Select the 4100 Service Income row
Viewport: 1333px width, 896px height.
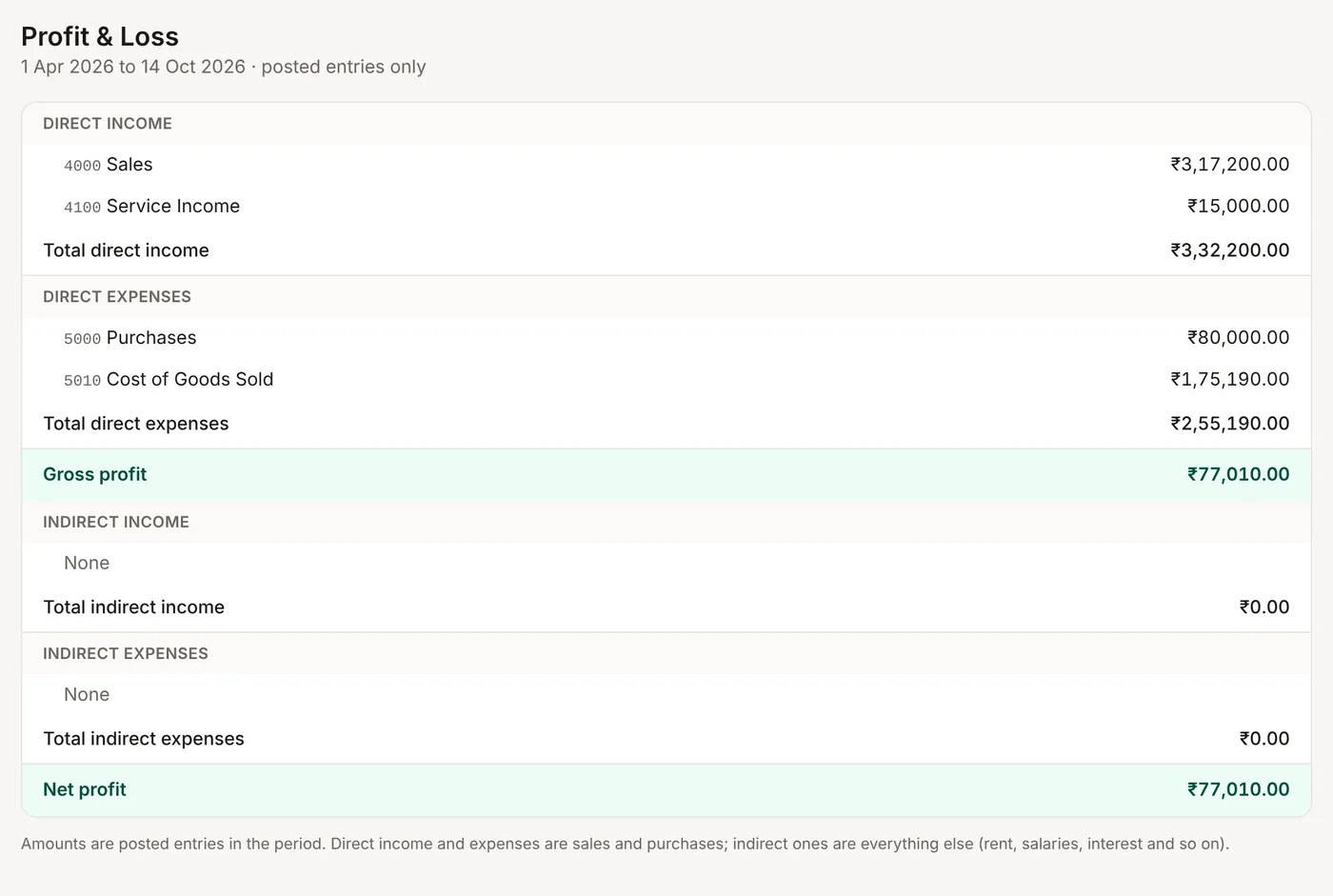coord(666,207)
